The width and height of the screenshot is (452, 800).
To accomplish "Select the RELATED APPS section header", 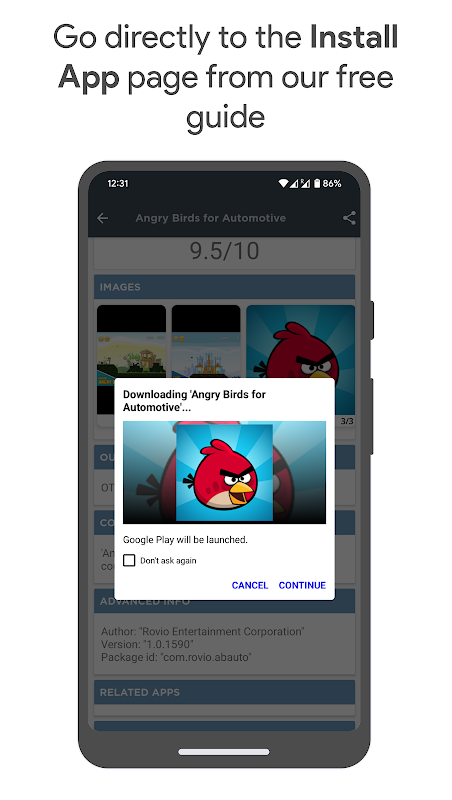I will (224, 692).
